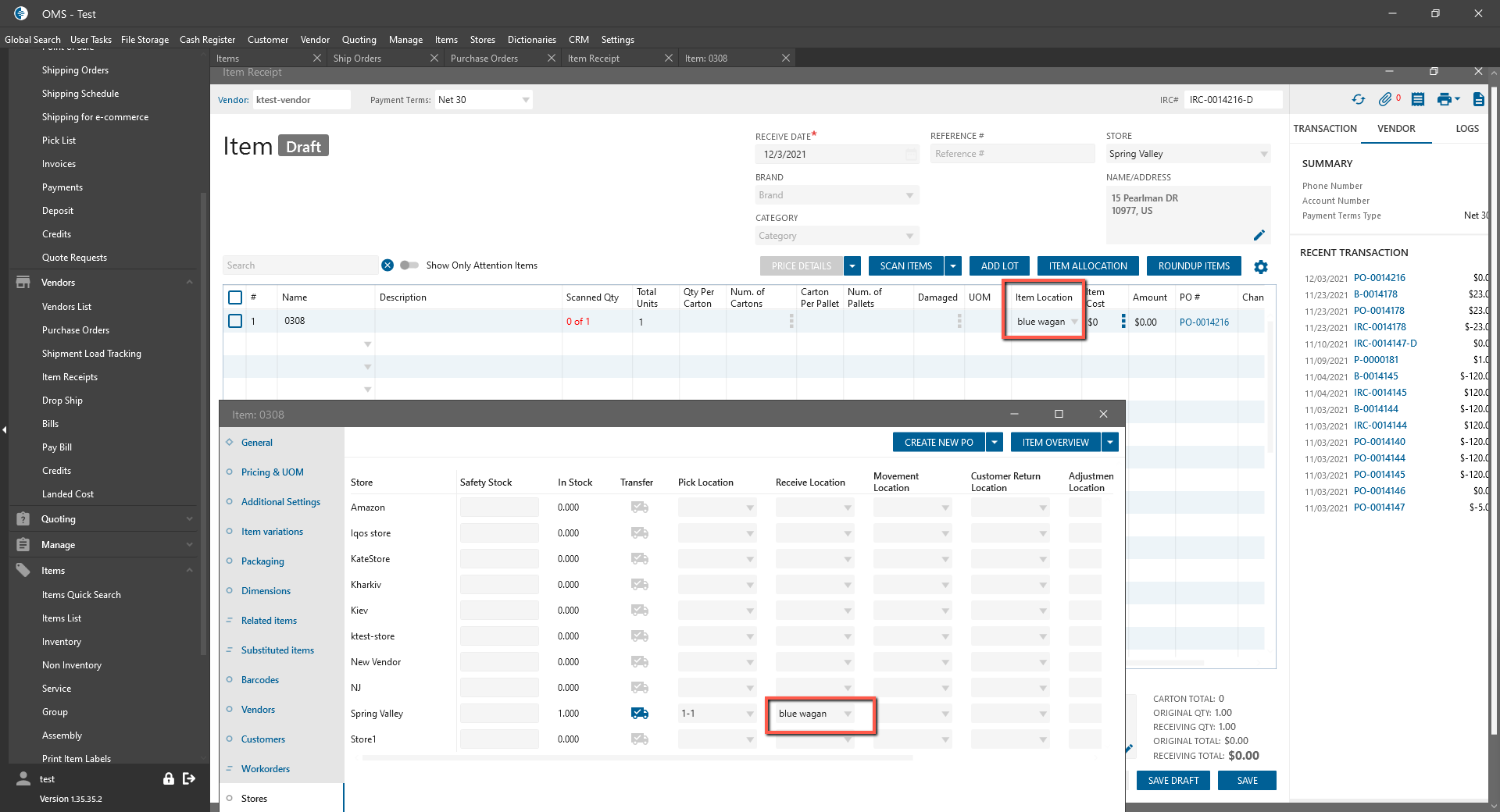Open the Store Spring Valley dropdown
This screenshot has width=1500, height=812.
pyautogui.click(x=1263, y=155)
